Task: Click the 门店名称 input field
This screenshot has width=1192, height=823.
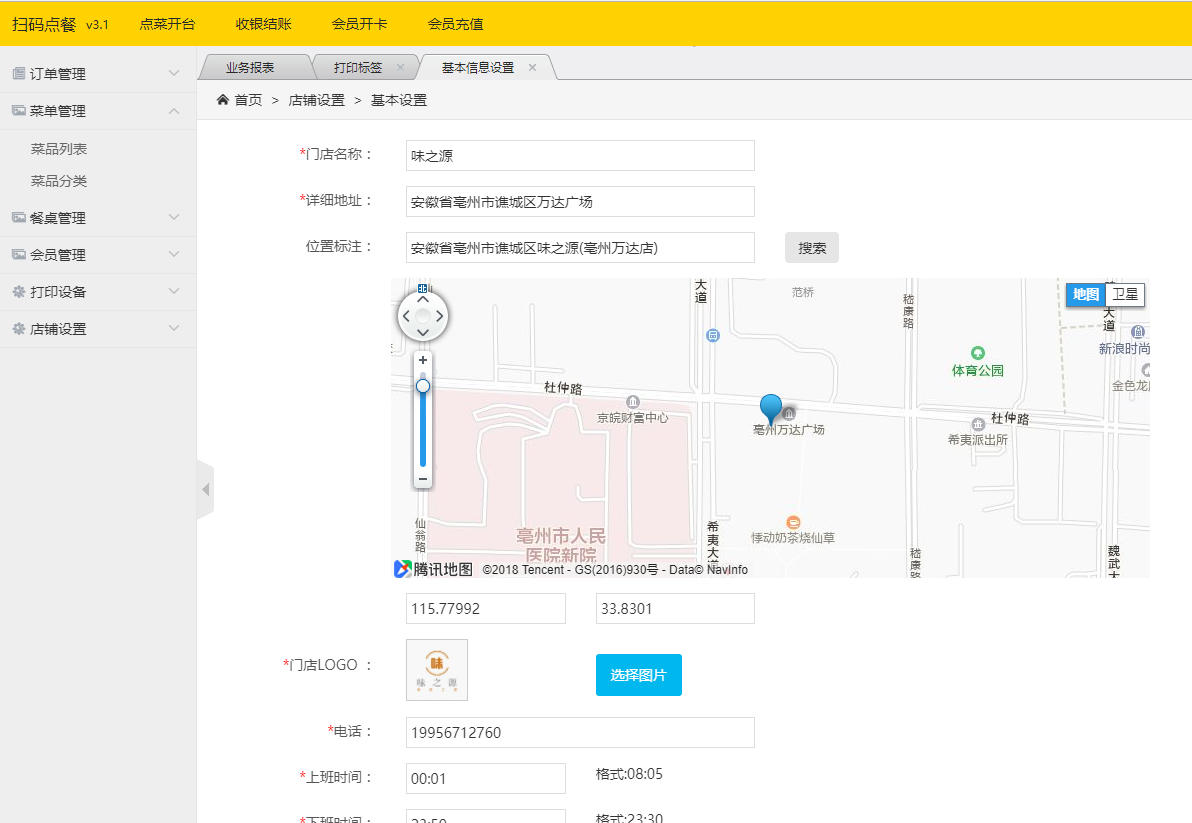Action: tap(580, 156)
